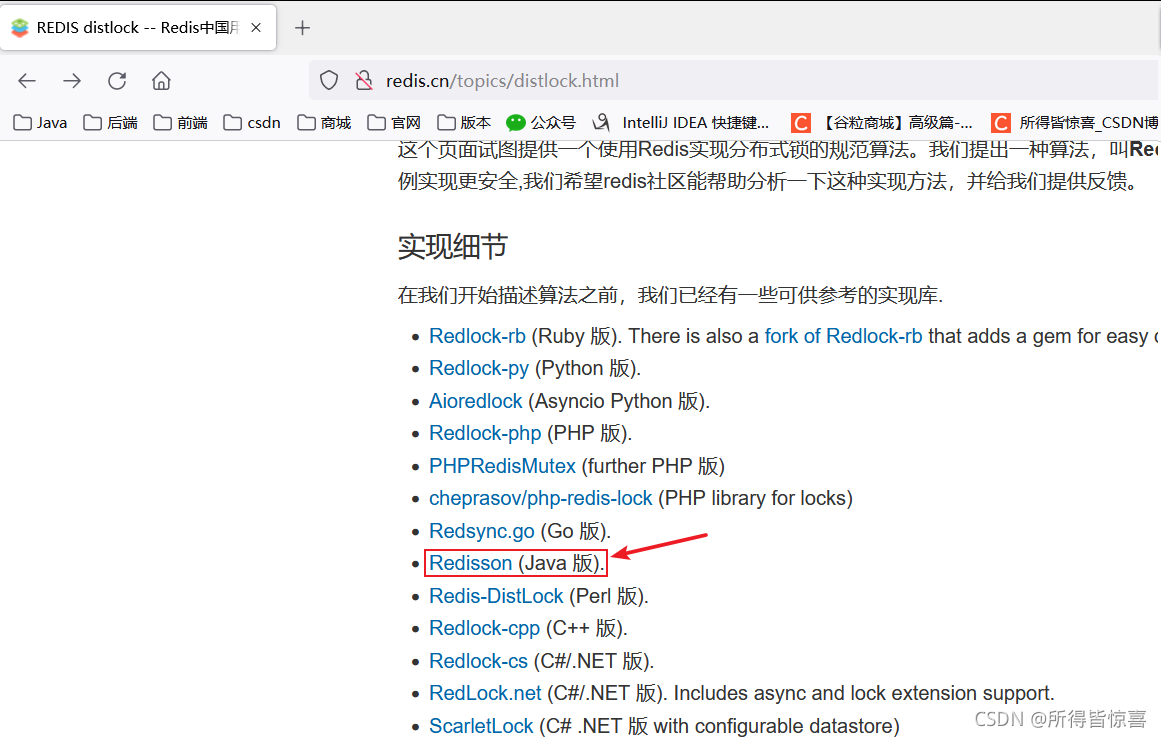Close the REDIS distlock tab
Screen dimensions: 1161x737
[x=256, y=27]
